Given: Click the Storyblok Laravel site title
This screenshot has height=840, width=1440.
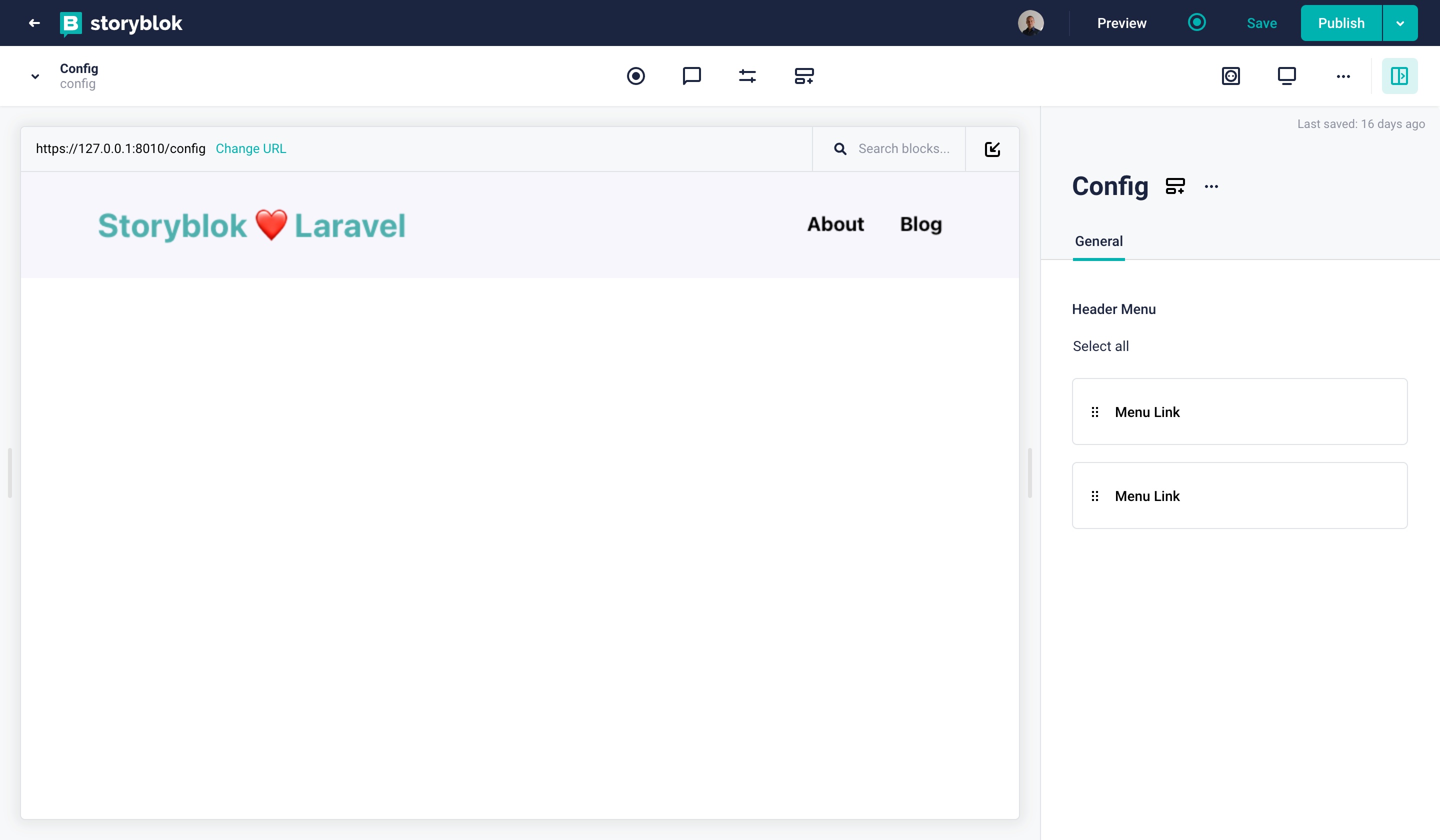Looking at the screenshot, I should coord(252,225).
